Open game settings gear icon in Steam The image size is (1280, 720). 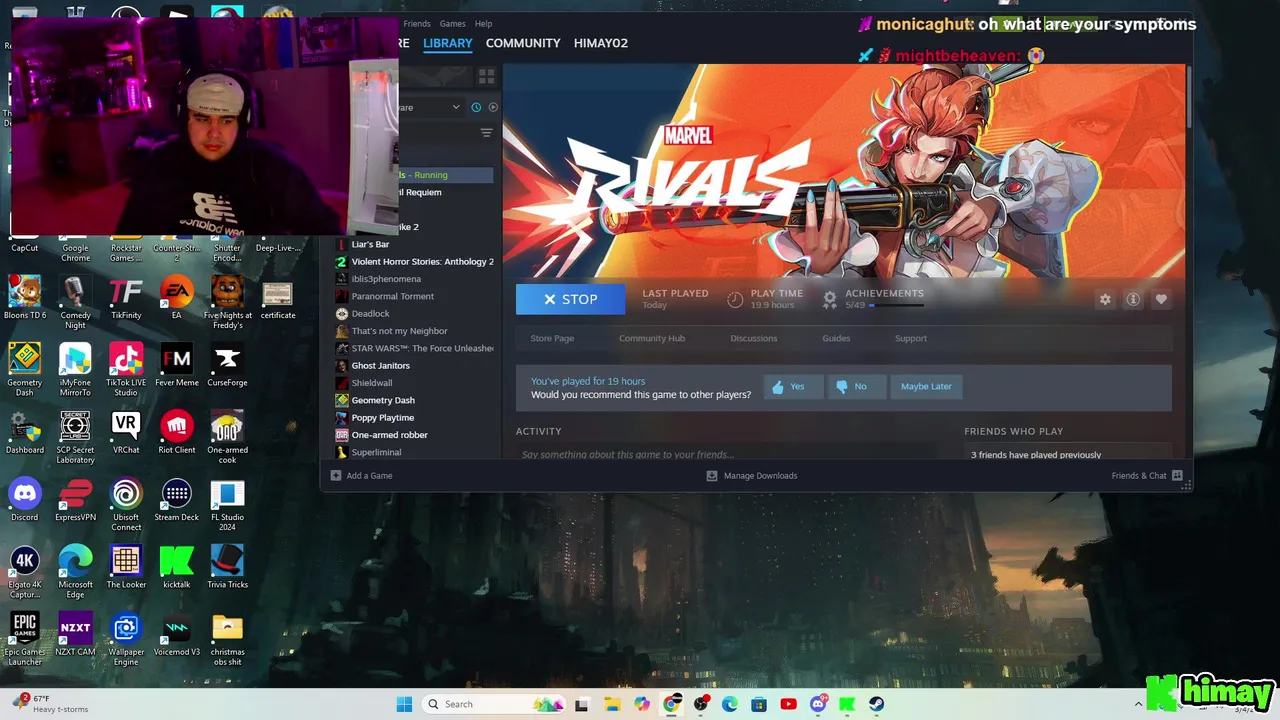coord(1105,299)
